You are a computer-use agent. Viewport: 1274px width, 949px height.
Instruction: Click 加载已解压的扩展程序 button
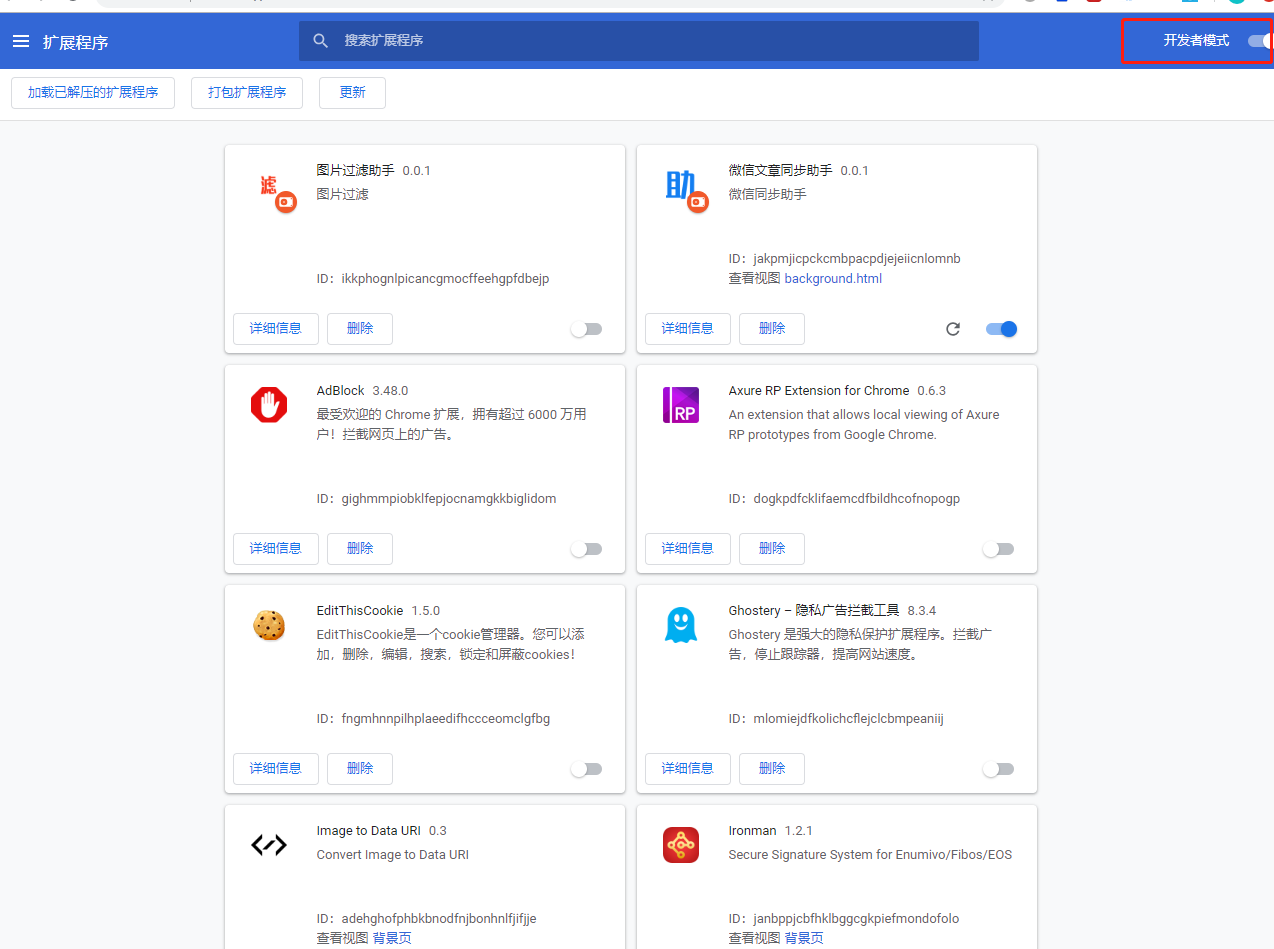pos(93,92)
